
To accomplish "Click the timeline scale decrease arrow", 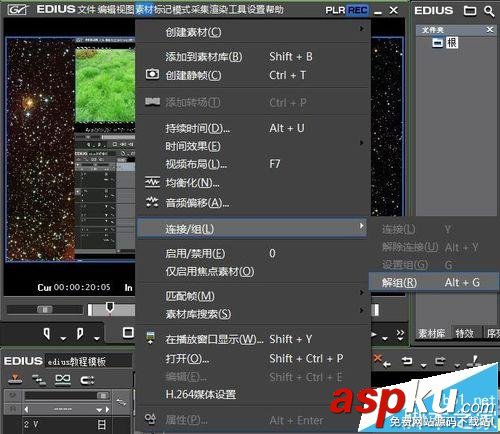I will coord(27,409).
